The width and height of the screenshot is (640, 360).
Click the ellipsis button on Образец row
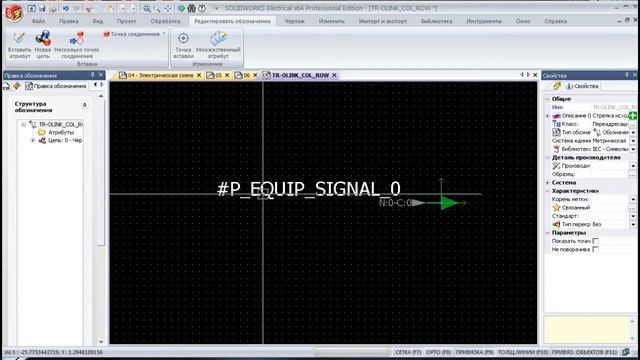pos(633,174)
